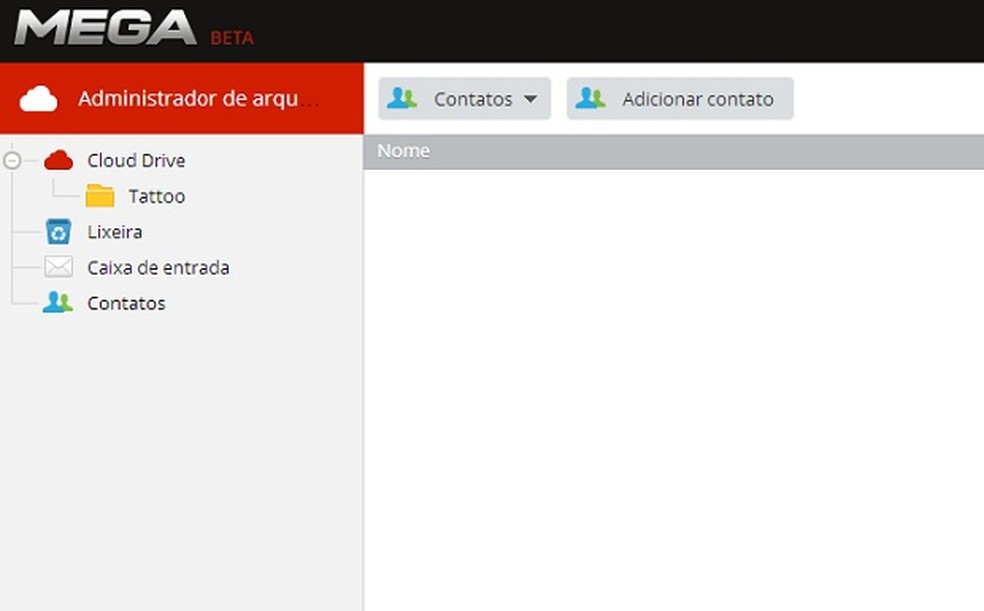Switch to the Contatos section
The height and width of the screenshot is (611, 984).
coord(126,302)
